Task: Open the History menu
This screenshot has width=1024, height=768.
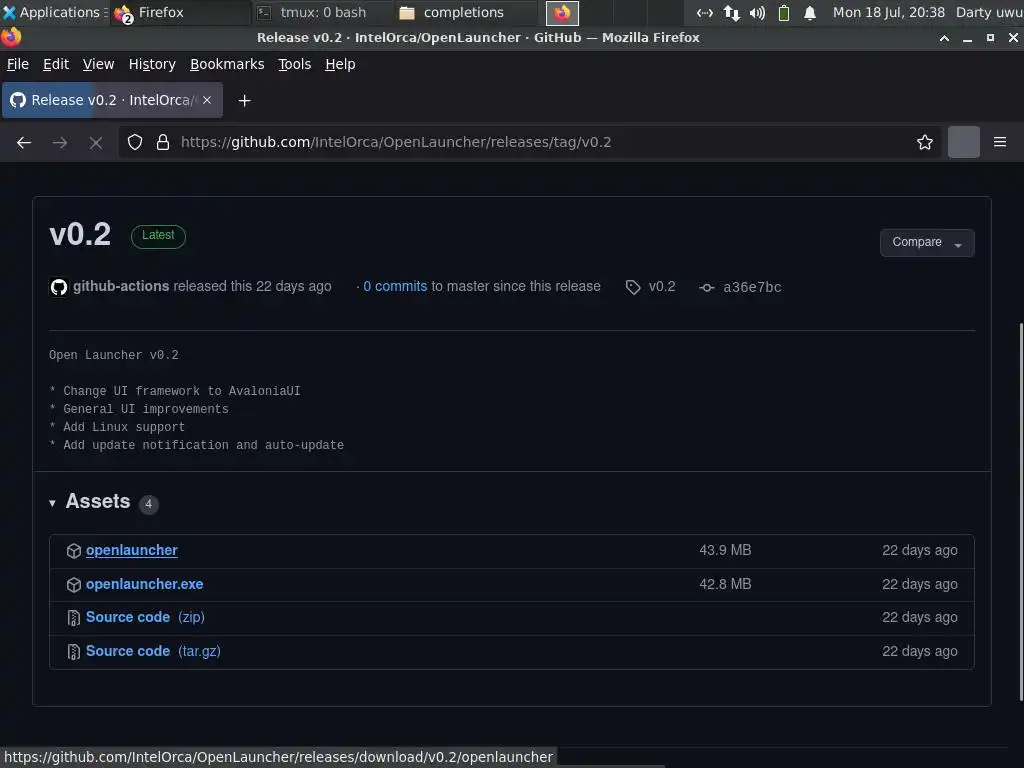Action: pos(152,64)
